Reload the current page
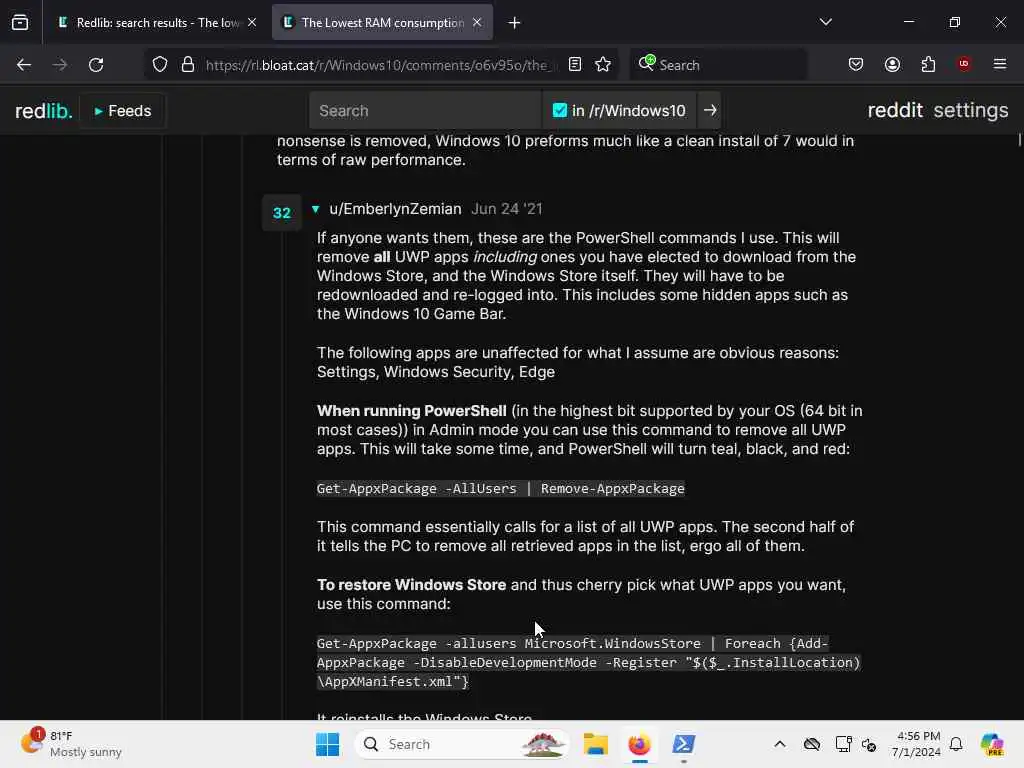The width and height of the screenshot is (1024, 768). (96, 65)
